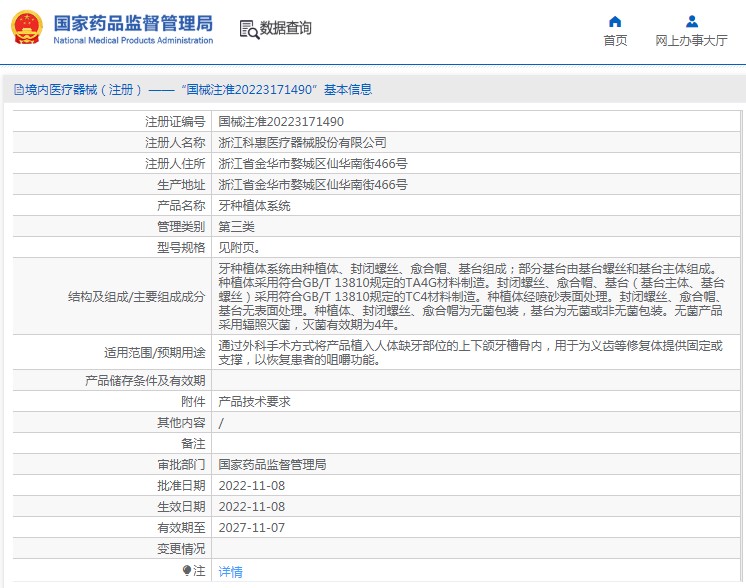This screenshot has height=588, width=746.
Task: Click 管理类别 row label
Action: click(181, 226)
